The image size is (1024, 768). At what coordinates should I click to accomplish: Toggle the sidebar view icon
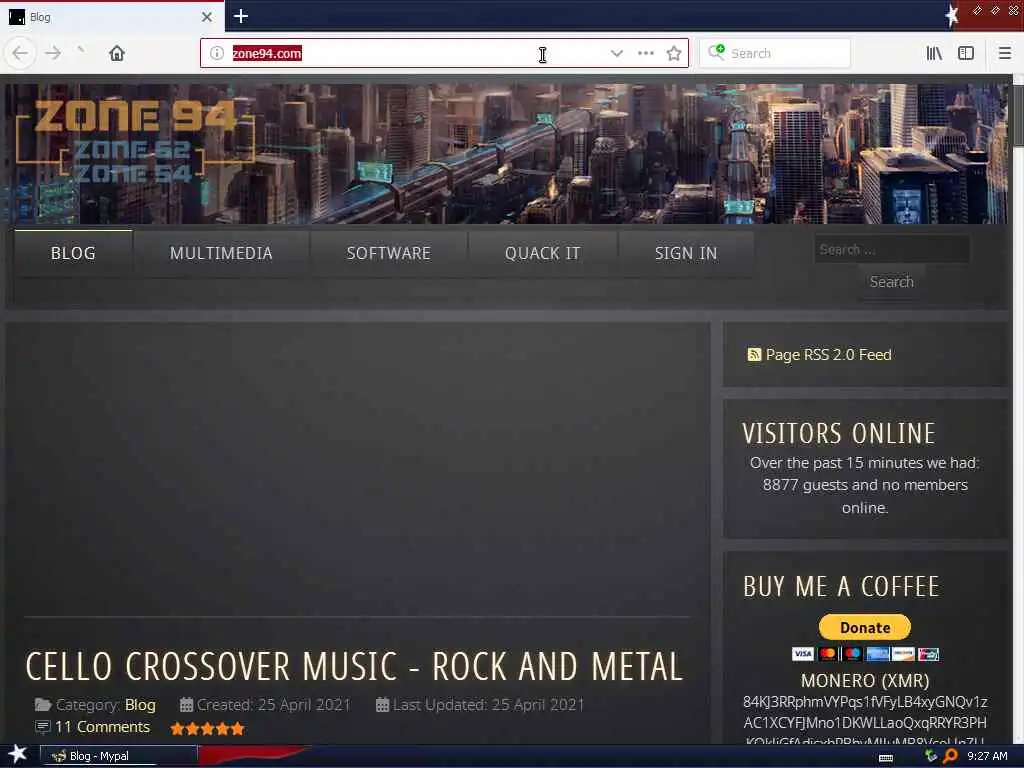(966, 53)
